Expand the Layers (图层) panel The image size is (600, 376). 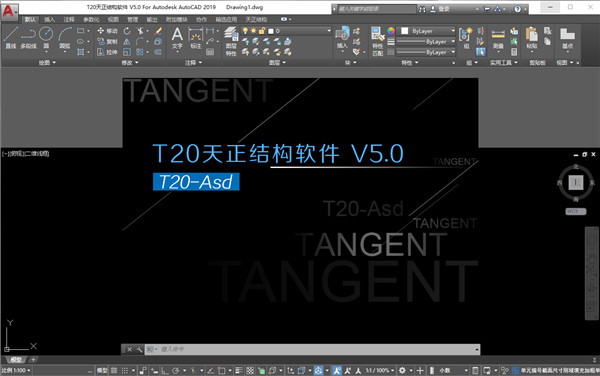click(x=277, y=62)
